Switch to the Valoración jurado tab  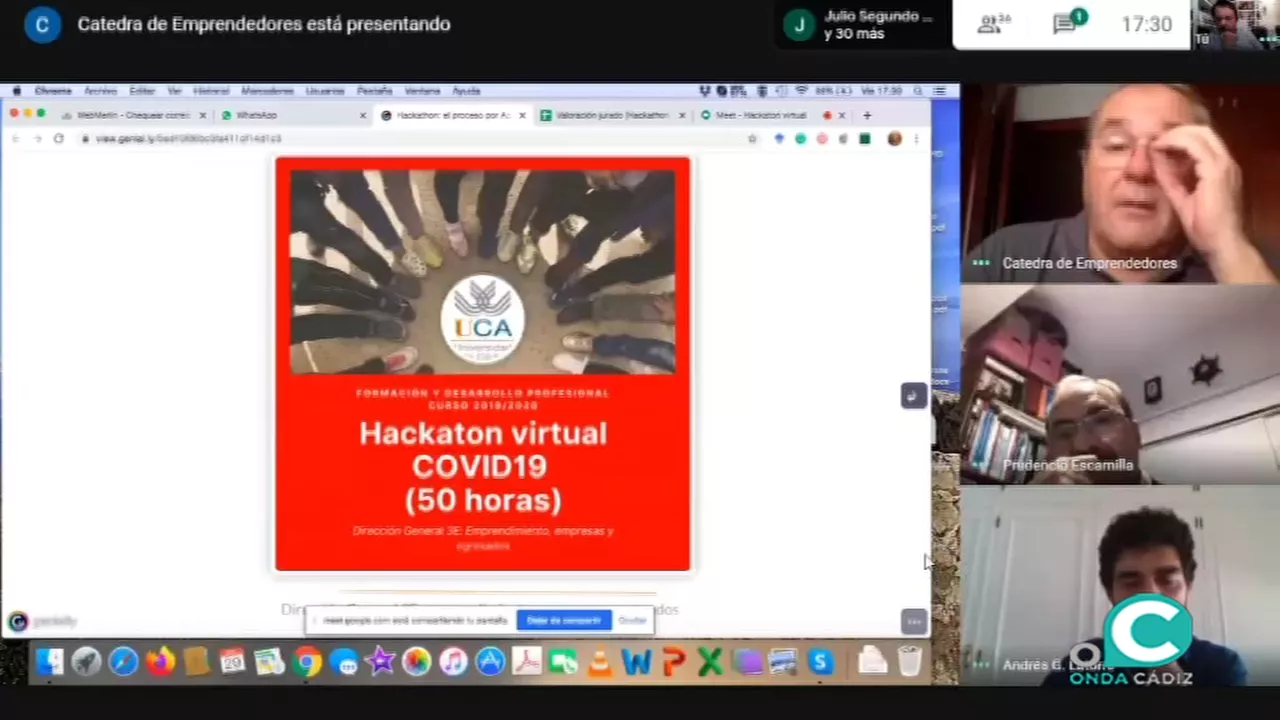611,116
